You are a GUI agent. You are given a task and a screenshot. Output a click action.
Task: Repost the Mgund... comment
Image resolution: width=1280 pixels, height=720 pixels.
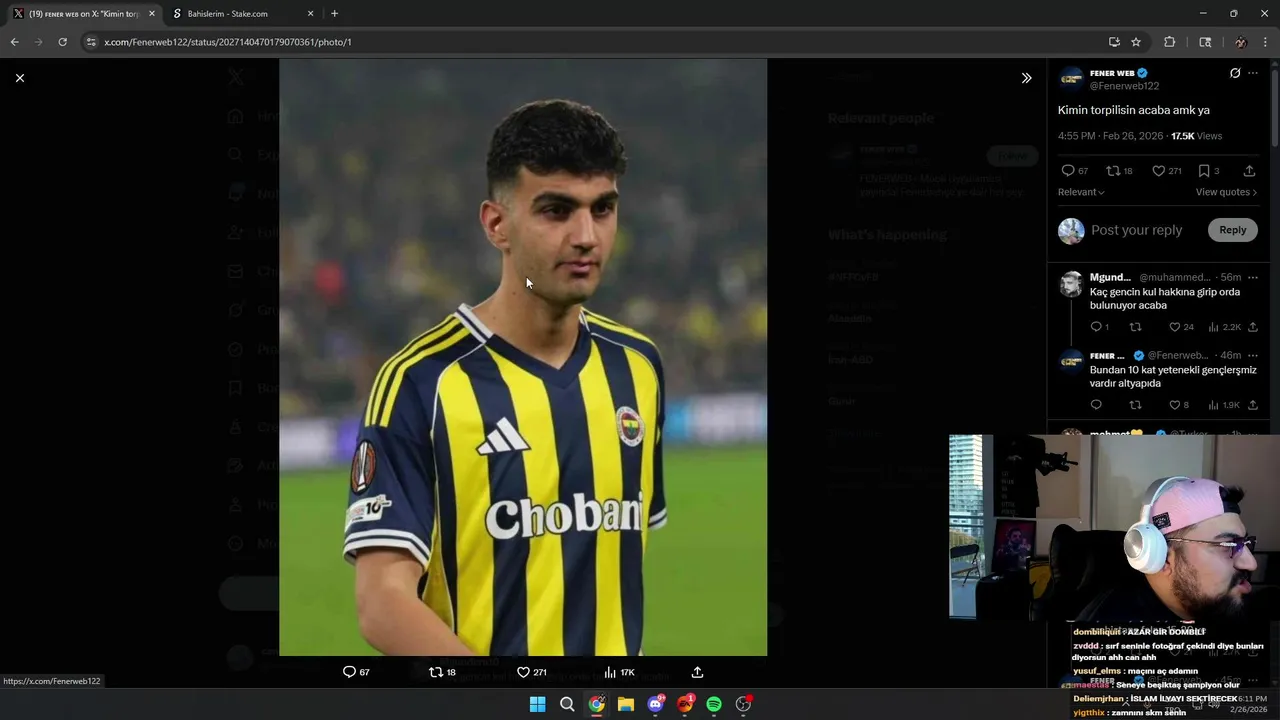pos(1135,327)
